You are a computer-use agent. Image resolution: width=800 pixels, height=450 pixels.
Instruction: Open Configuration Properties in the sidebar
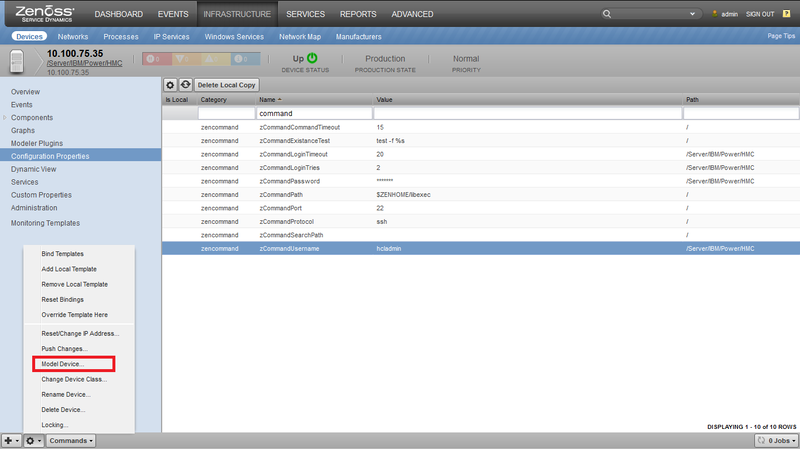pos(81,156)
